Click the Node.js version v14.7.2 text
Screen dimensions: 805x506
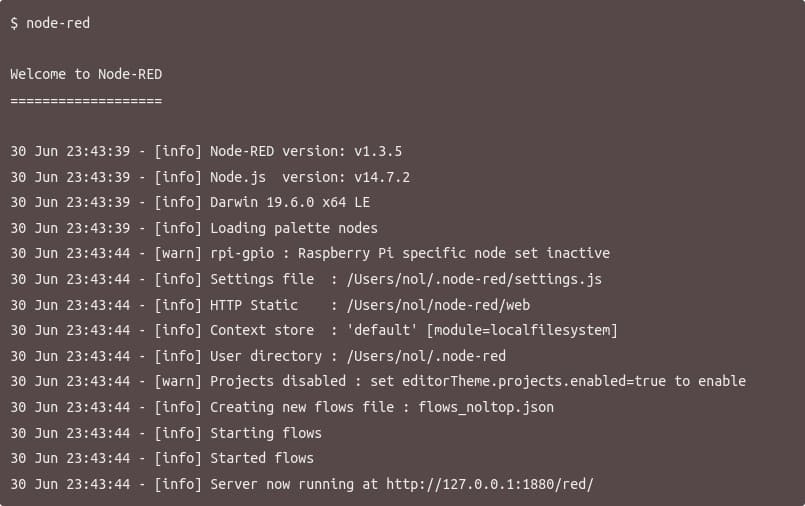coord(382,177)
